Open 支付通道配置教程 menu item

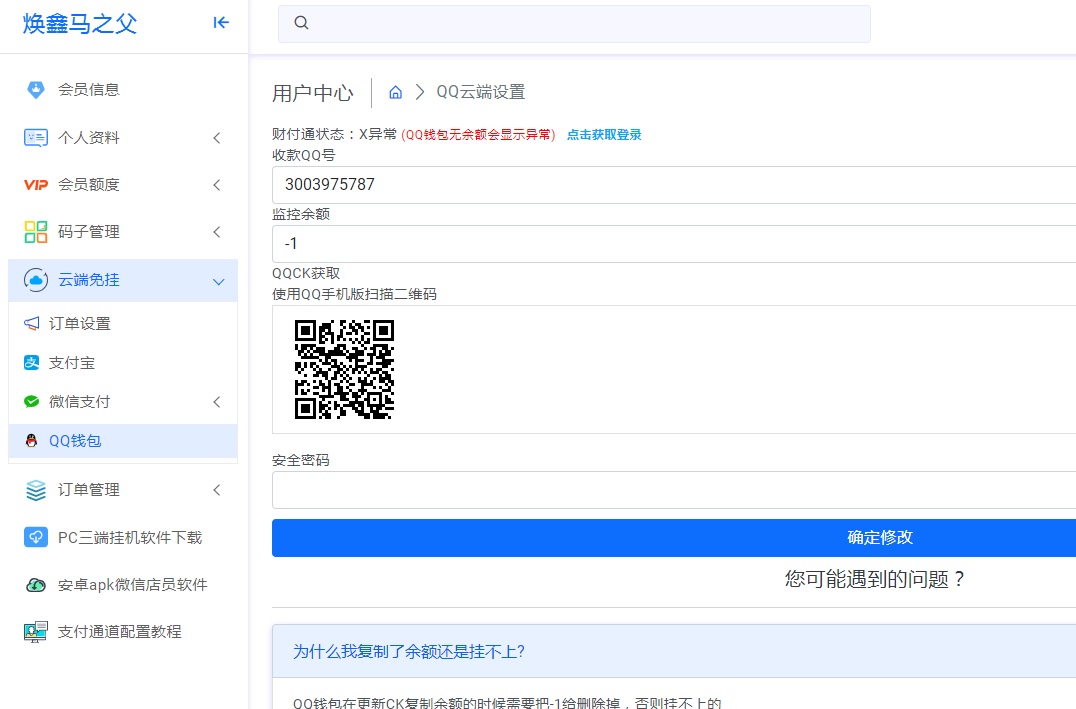(x=120, y=632)
